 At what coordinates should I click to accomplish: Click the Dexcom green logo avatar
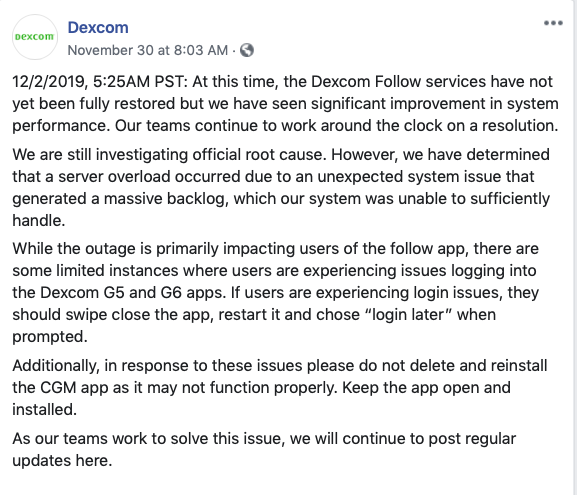[x=35, y=37]
